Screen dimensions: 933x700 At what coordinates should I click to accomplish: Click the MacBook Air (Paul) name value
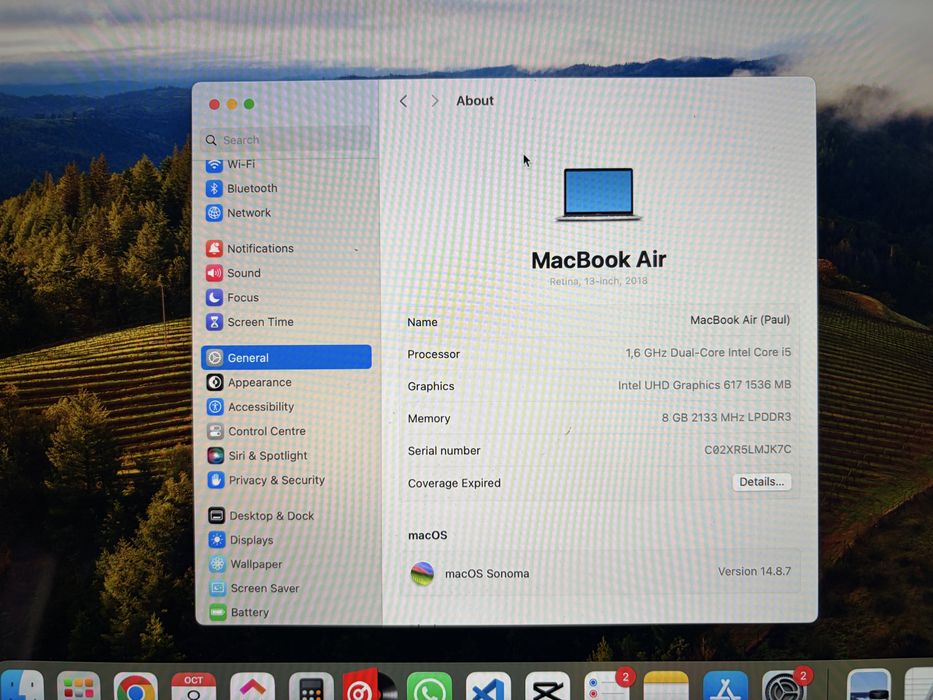pos(740,320)
